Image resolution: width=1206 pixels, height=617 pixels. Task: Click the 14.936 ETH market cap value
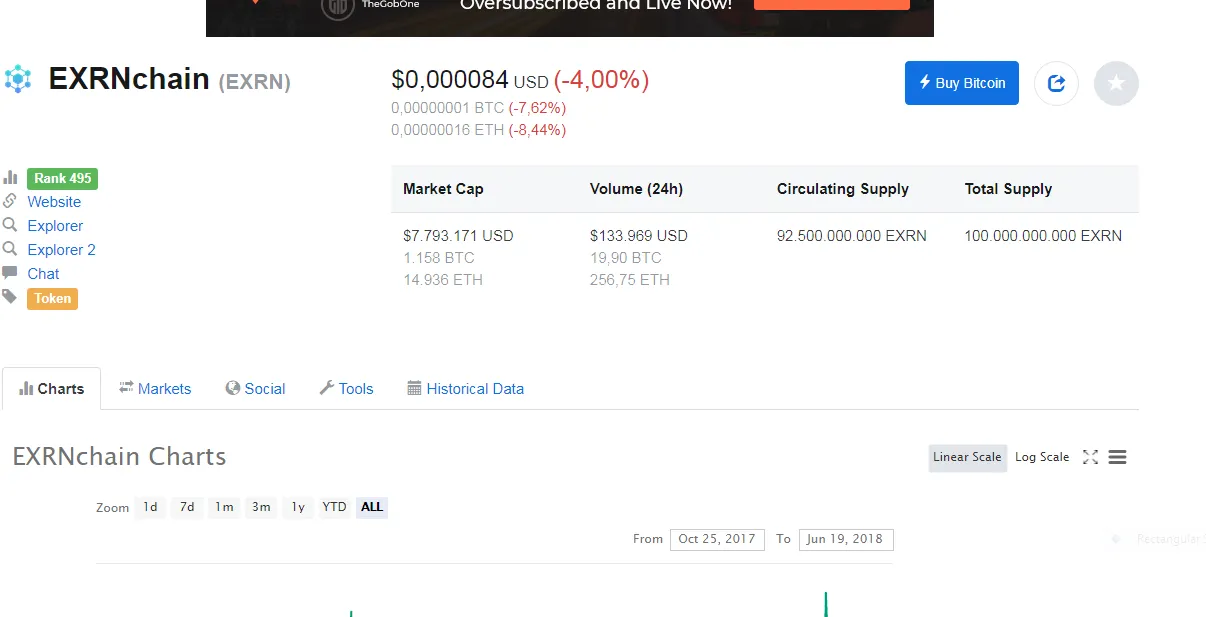coord(443,280)
